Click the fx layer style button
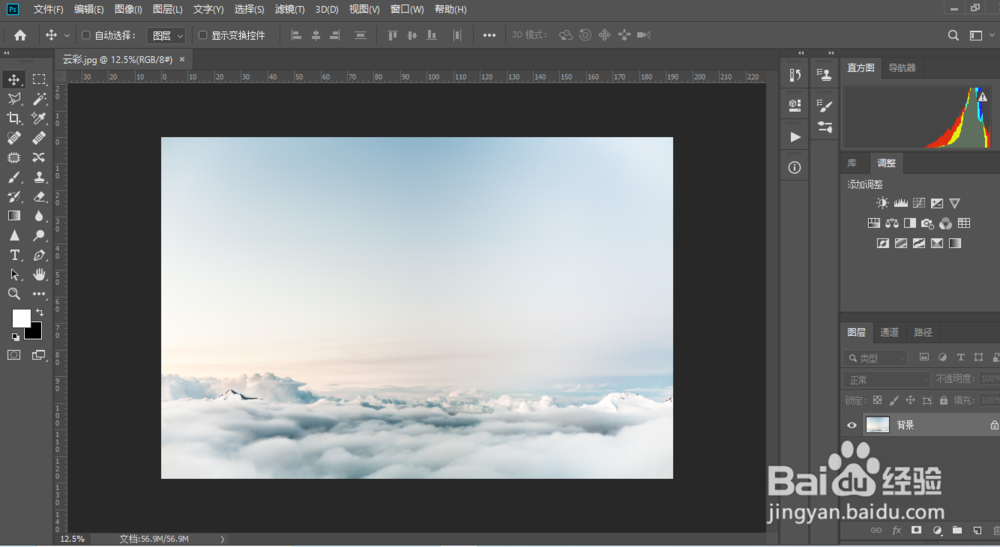Image resolution: width=1000 pixels, height=547 pixels. [896, 530]
